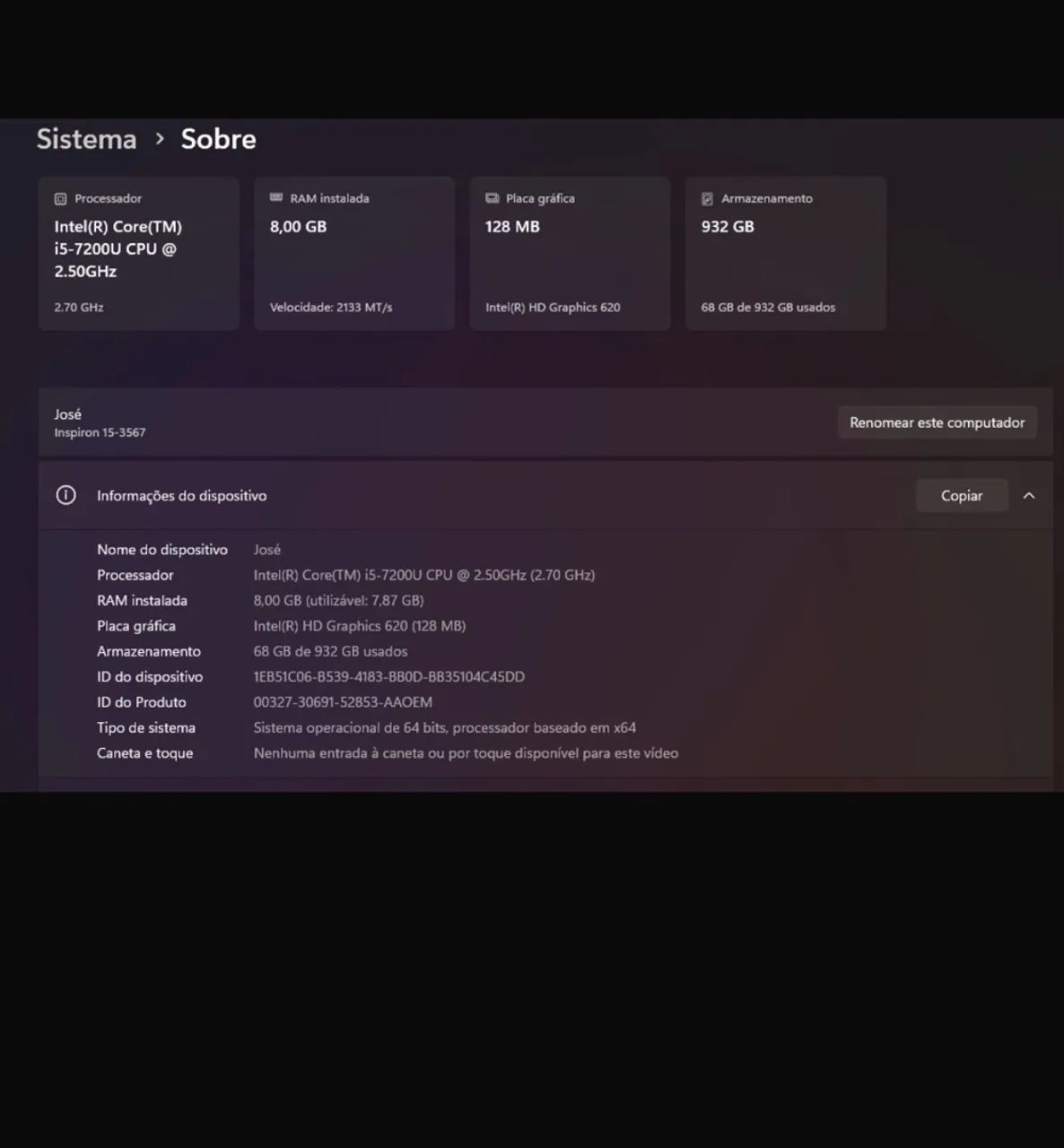Click the breadcrumb chevron after Sistema
Viewport: 1064px width, 1148px height.
[160, 139]
